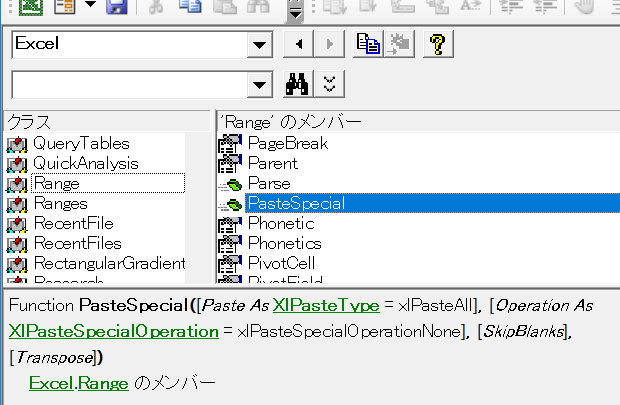Select the RectangularGradient class

point(110,263)
